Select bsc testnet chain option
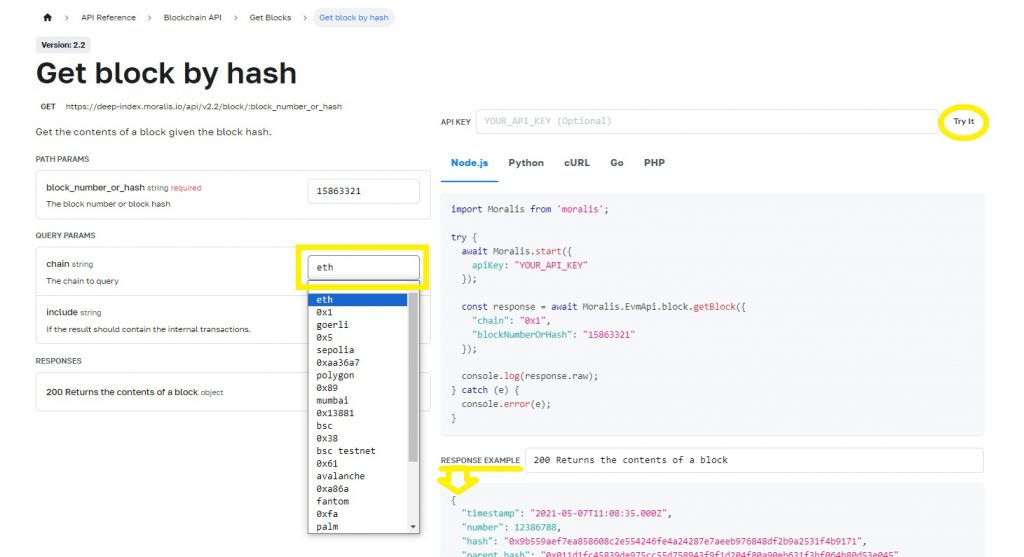 click(358, 451)
